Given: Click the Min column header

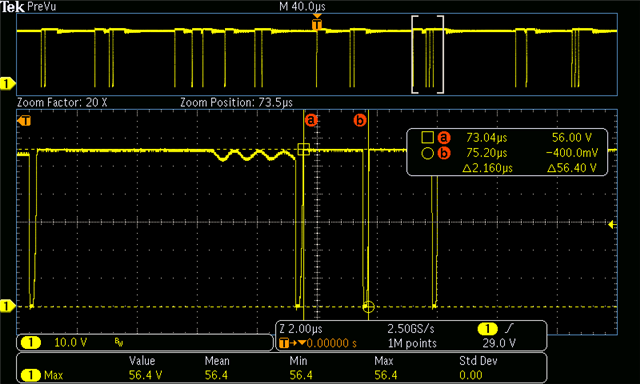Looking at the screenshot, I should 298,361.
